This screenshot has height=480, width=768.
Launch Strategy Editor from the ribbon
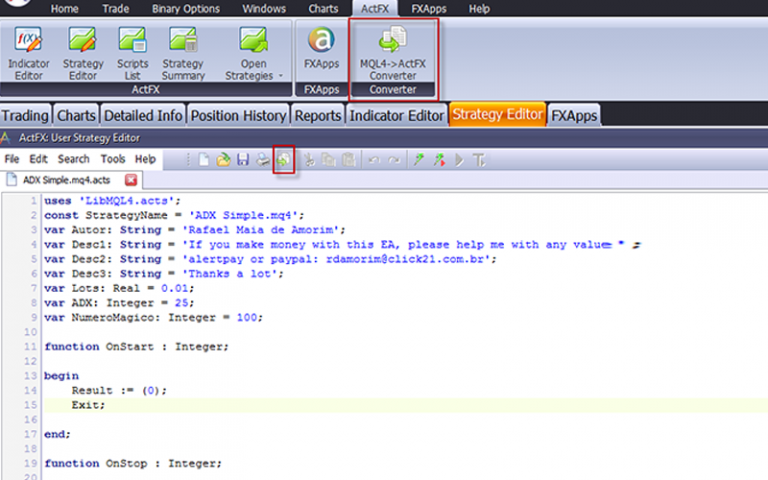(83, 53)
